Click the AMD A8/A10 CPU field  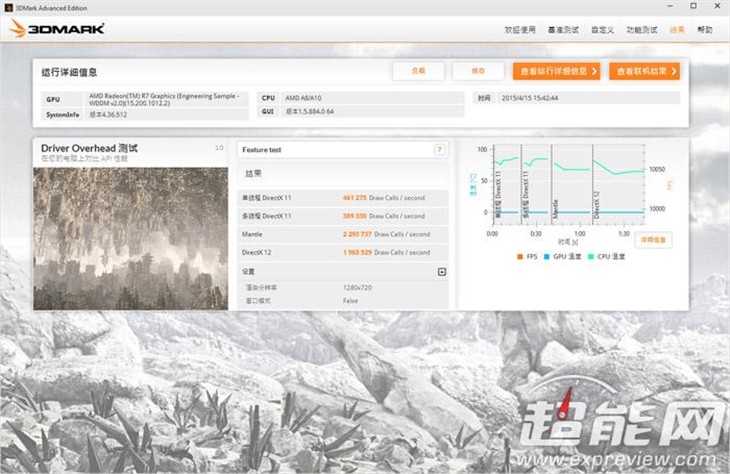coord(372,98)
